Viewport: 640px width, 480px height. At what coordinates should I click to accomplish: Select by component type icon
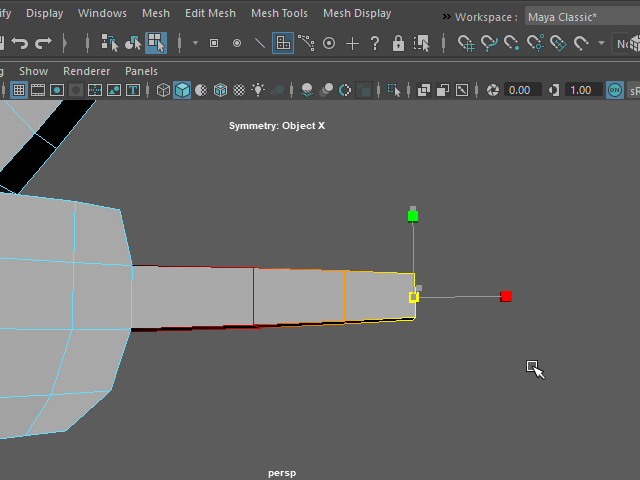pyautogui.click(x=156, y=44)
